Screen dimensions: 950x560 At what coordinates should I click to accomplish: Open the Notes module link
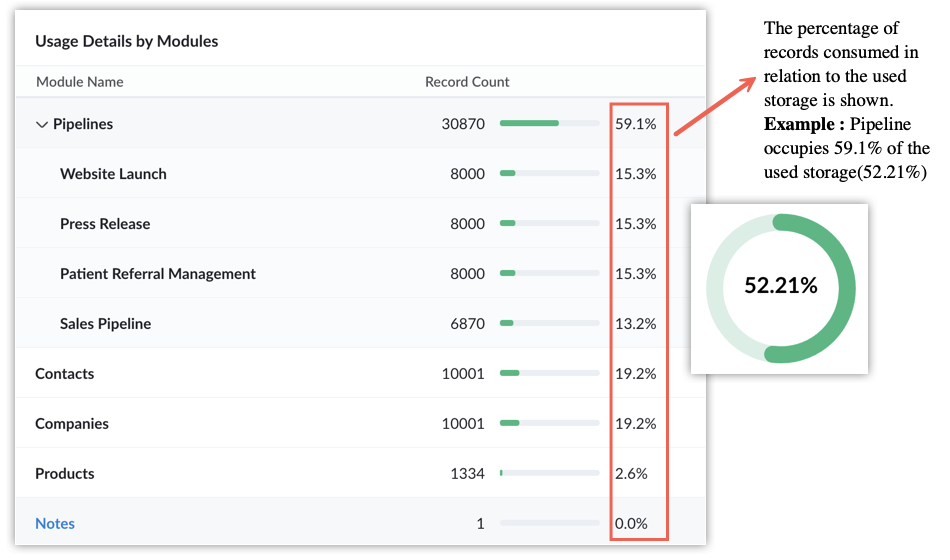[55, 523]
